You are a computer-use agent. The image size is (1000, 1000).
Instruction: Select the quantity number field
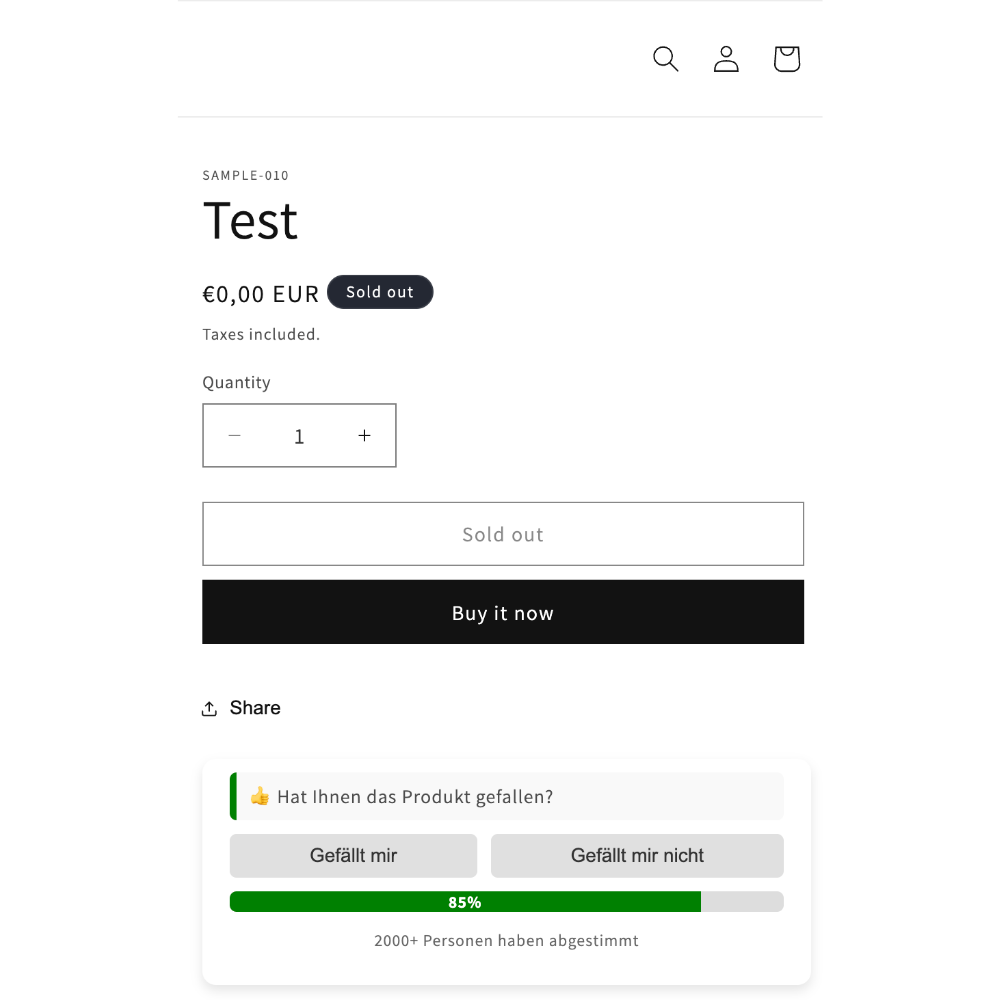pos(299,436)
